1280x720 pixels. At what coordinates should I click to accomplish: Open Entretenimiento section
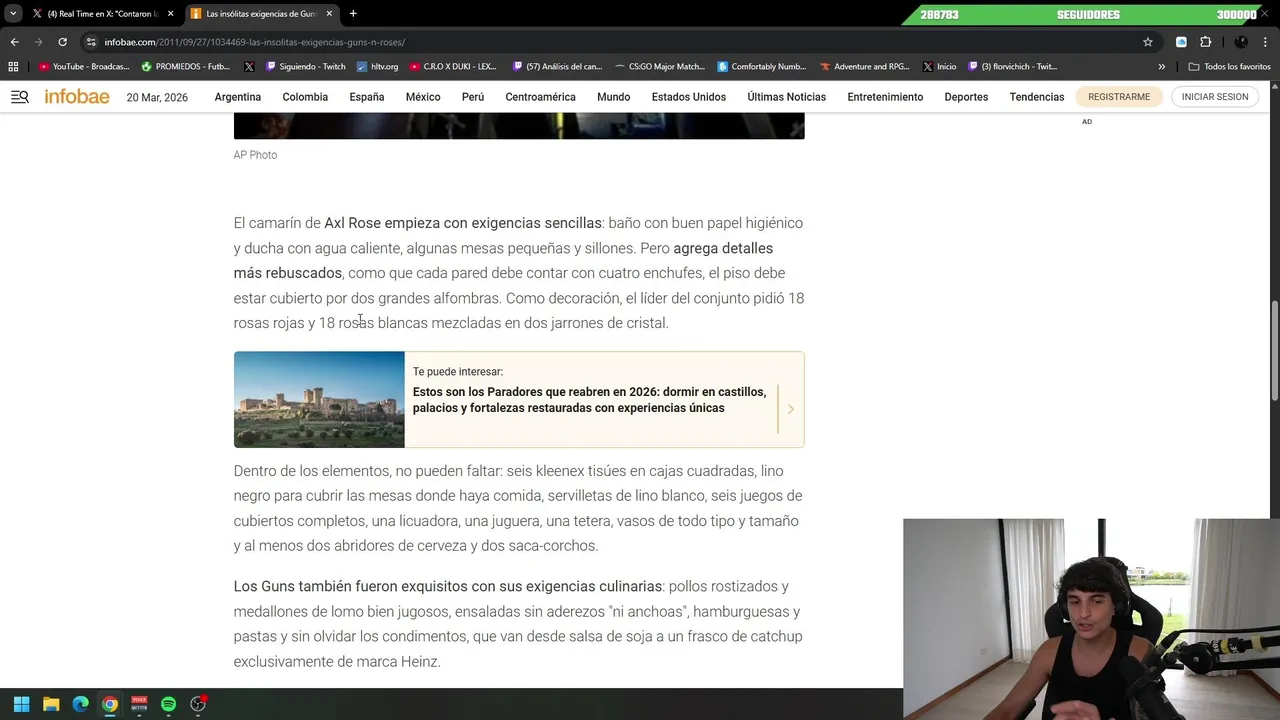885,97
